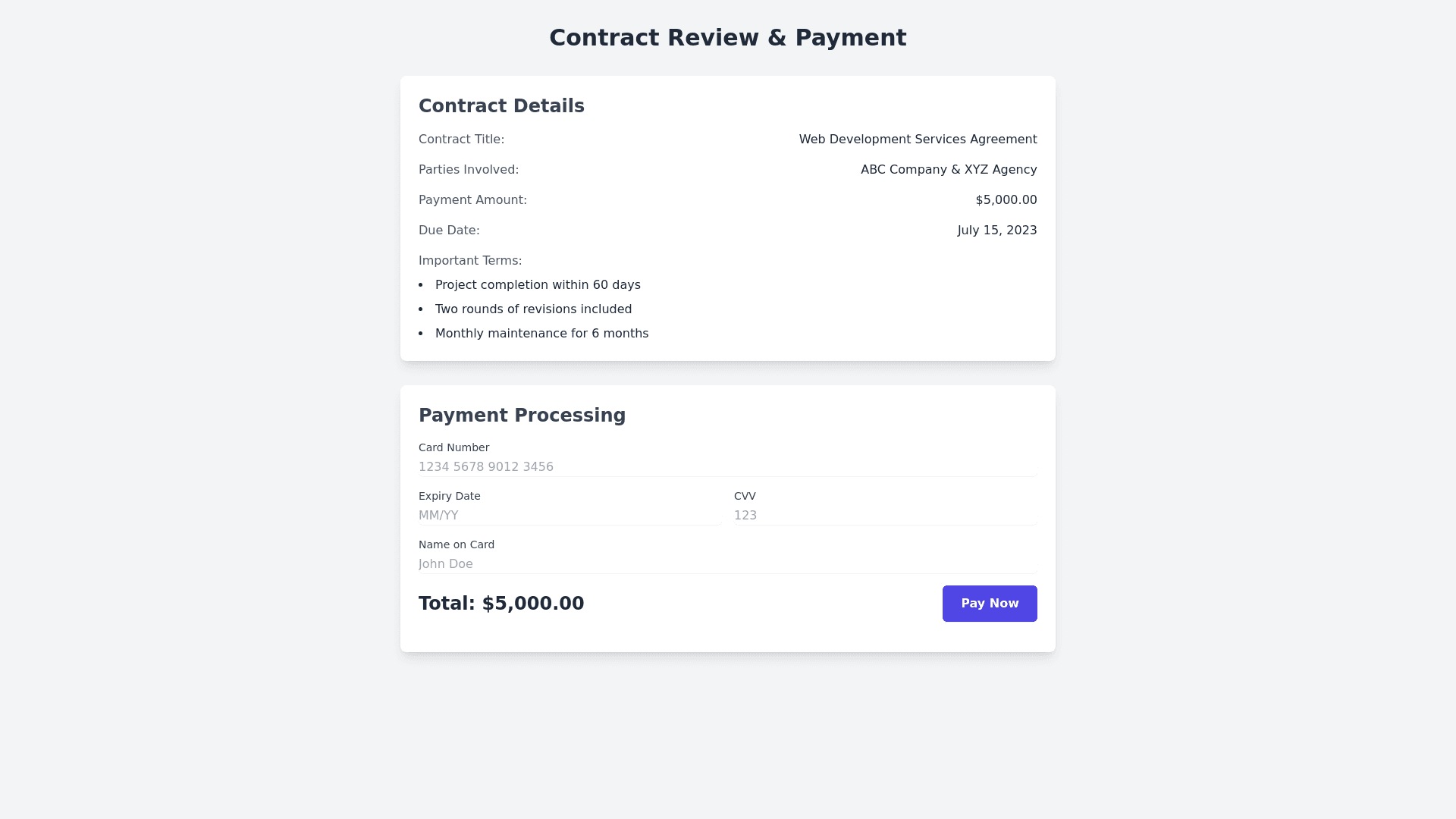Click the Contract Review & Payment title

point(727,38)
